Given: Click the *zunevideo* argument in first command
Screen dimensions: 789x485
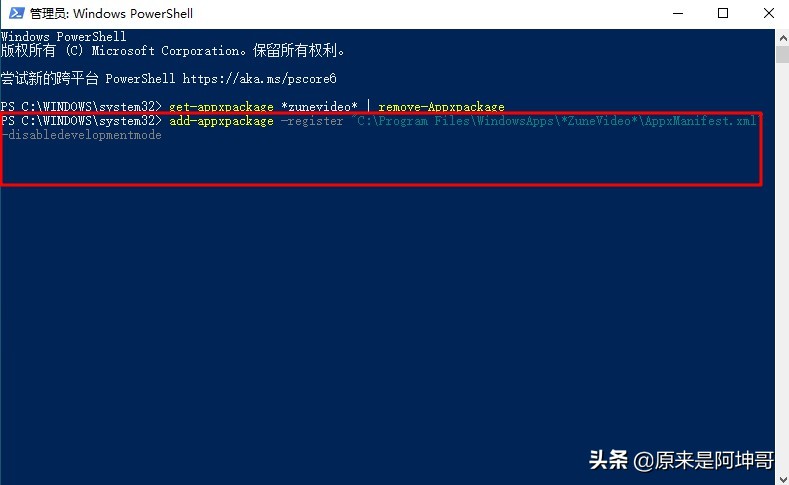Looking at the screenshot, I should tap(320, 107).
